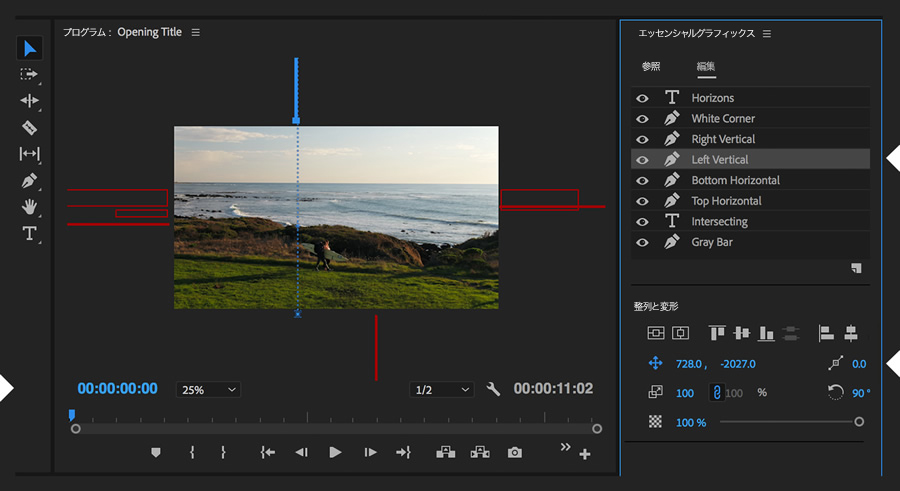
Task: Choose the Type tool
Action: [x=30, y=234]
